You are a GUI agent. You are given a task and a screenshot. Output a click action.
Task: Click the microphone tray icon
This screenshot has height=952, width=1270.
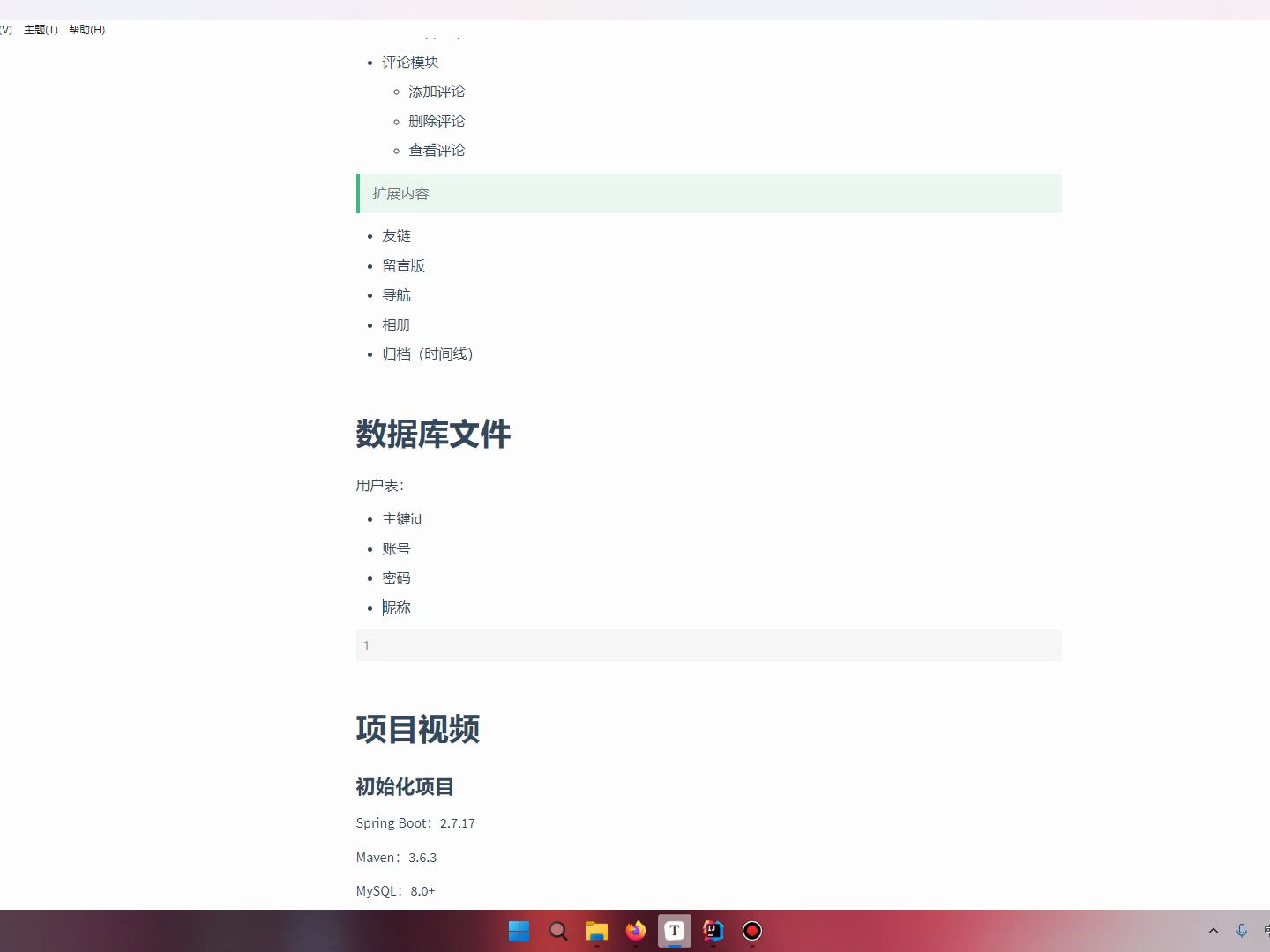1242,931
